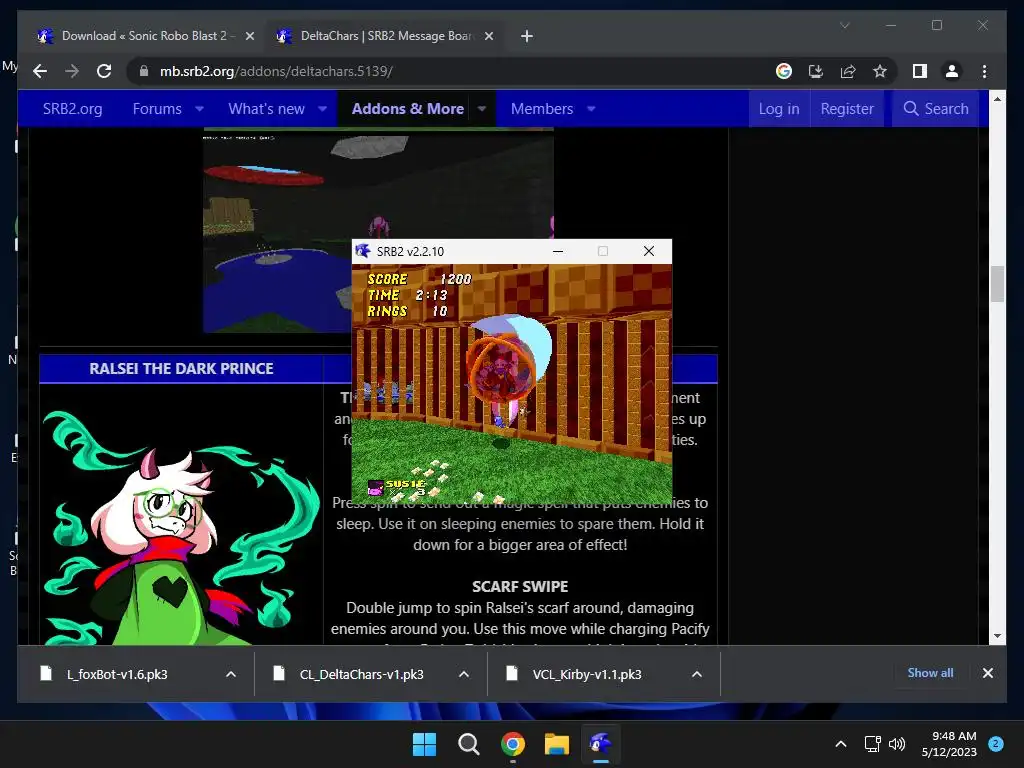Bookmark this page with star
This screenshot has width=1024, height=768.
880,71
